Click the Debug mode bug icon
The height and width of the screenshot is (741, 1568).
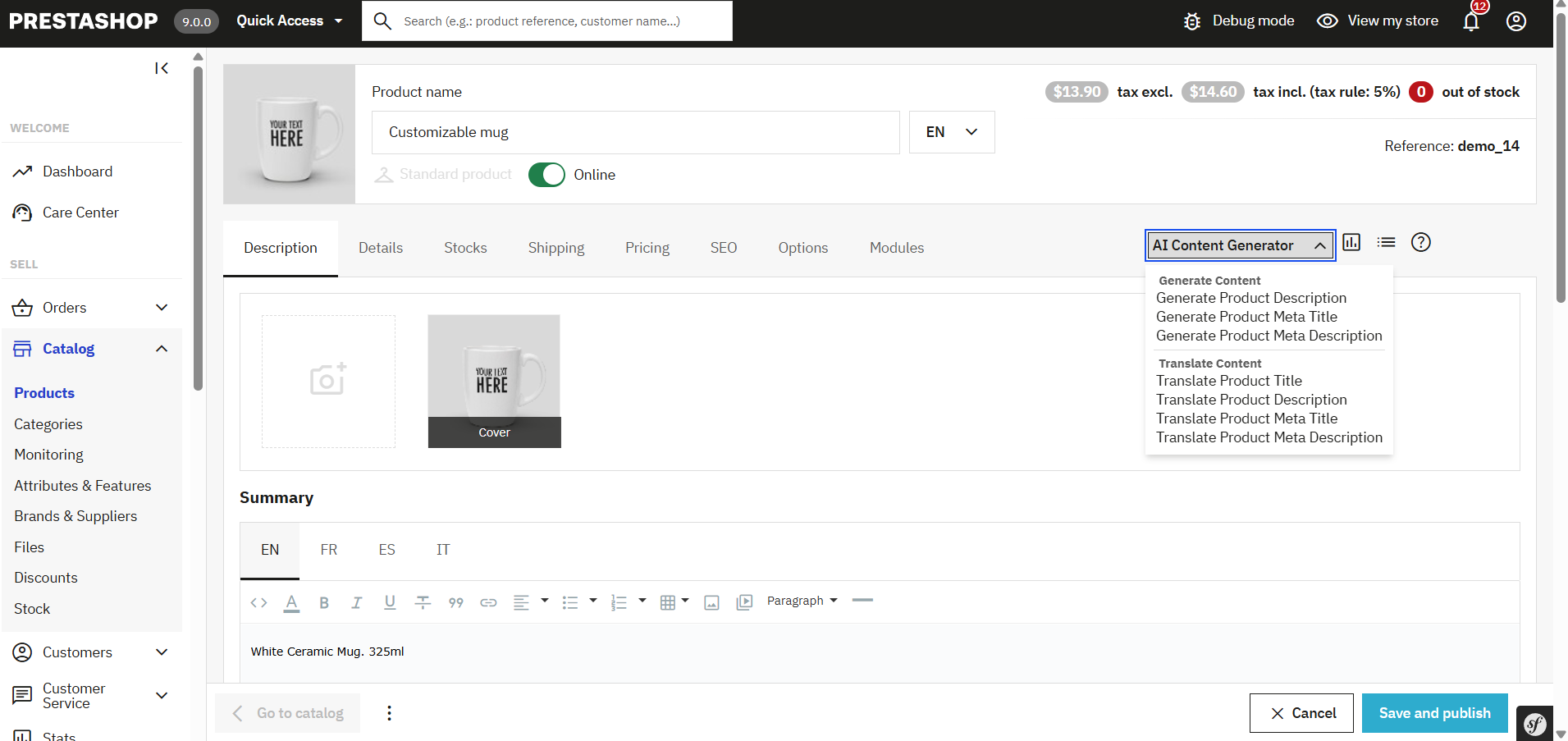(x=1192, y=21)
